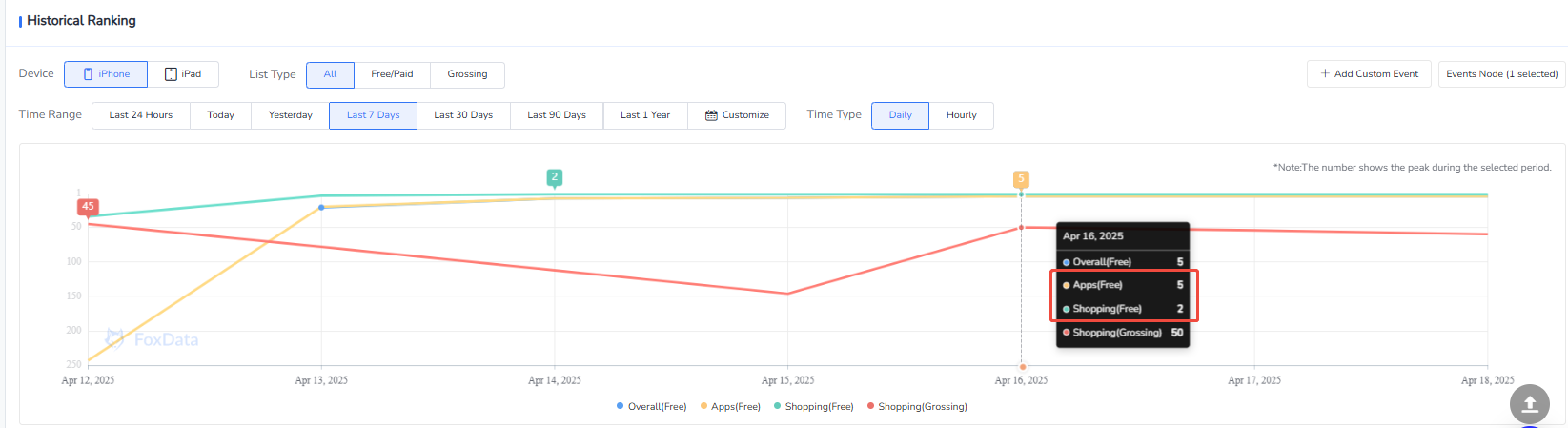
Task: Set list type to Free/Paid
Action: point(392,74)
